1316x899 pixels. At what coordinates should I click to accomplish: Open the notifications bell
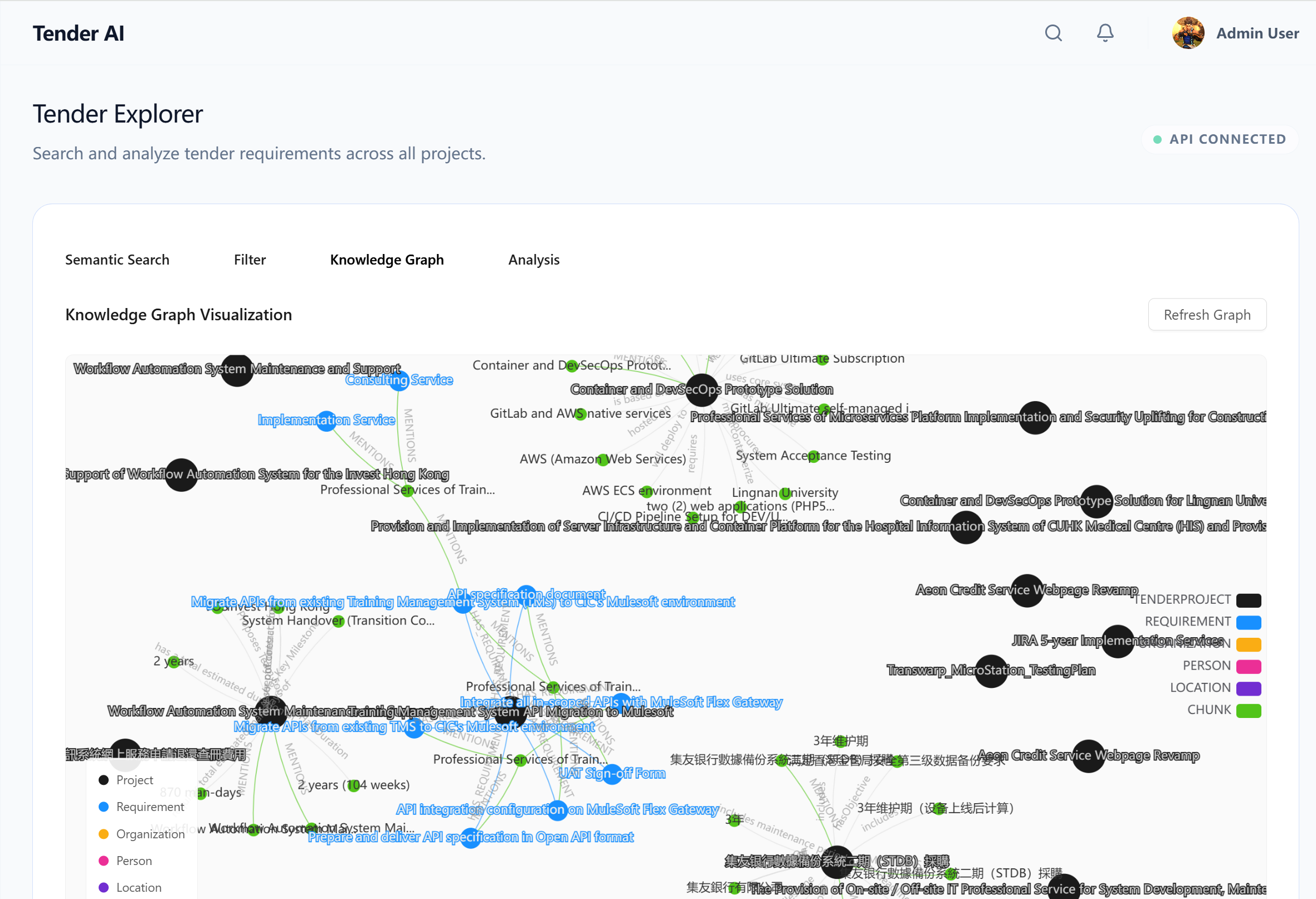coord(1105,33)
